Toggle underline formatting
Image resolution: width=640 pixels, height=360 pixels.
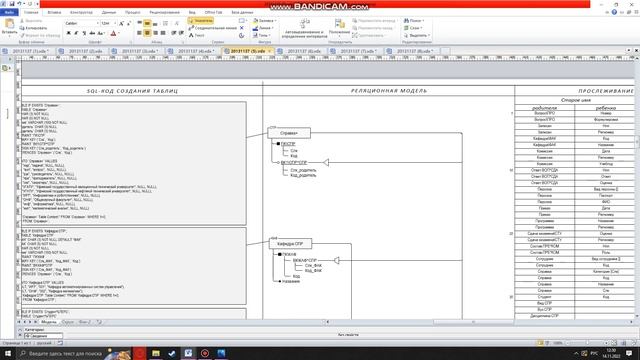pos(84,33)
